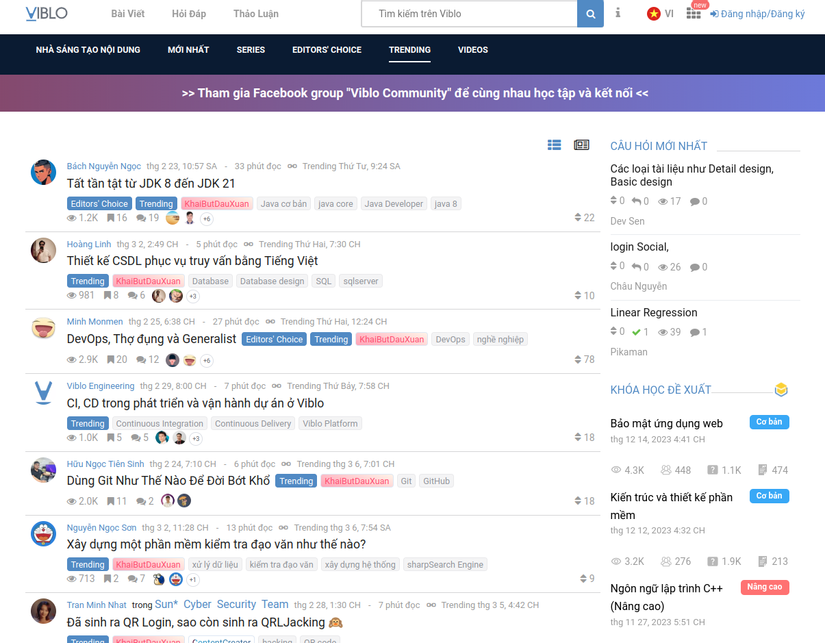Open course Bảo mật ứng dụng web

tap(666, 424)
